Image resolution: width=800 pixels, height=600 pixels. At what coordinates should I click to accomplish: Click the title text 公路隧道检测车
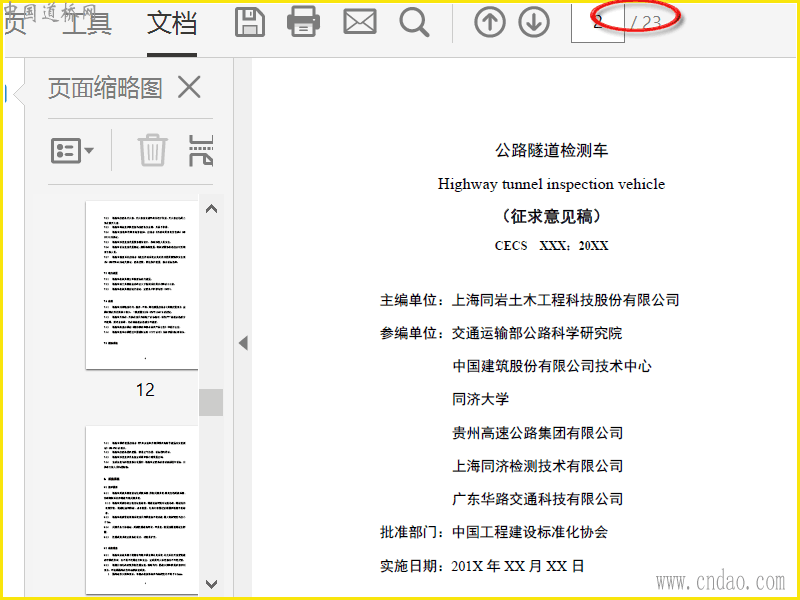tap(552, 150)
